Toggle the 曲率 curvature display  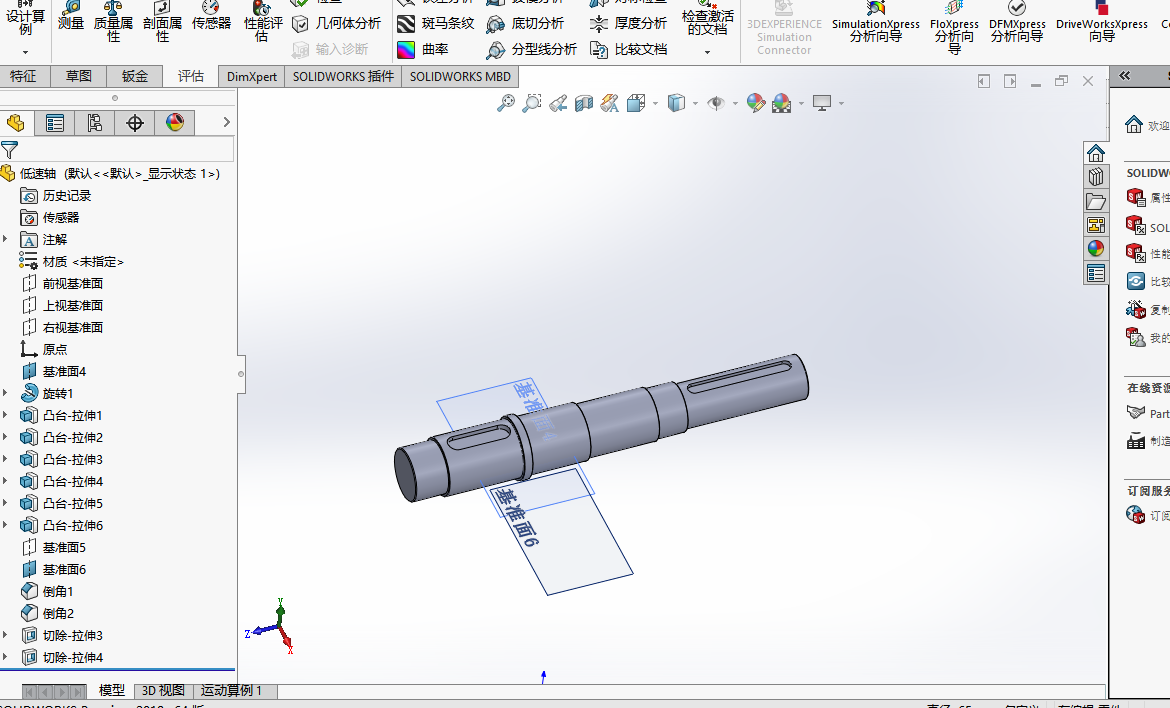(422, 49)
